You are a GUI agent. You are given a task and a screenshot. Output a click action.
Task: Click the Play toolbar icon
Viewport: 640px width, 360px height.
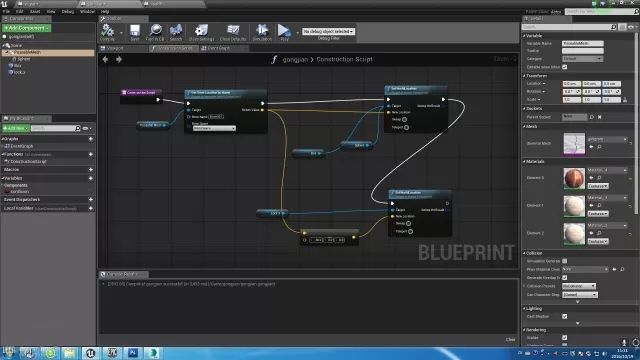tap(284, 32)
